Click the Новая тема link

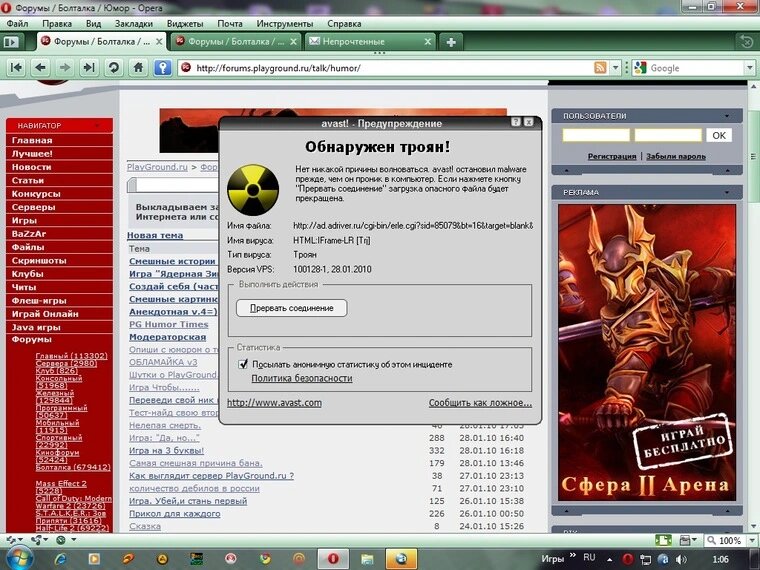[x=155, y=235]
